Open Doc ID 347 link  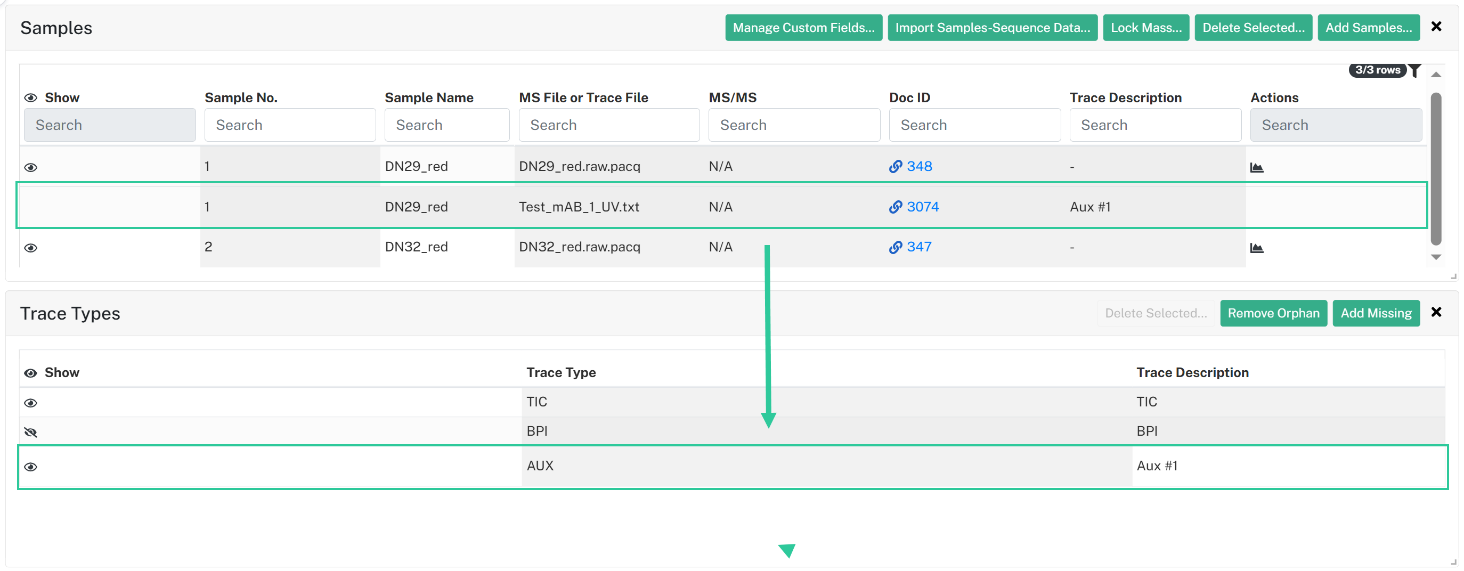click(x=919, y=247)
